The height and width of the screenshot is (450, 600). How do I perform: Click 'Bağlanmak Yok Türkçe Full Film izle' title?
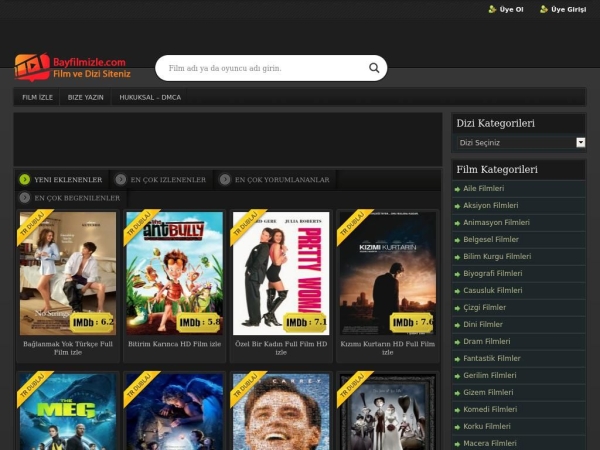[68, 348]
